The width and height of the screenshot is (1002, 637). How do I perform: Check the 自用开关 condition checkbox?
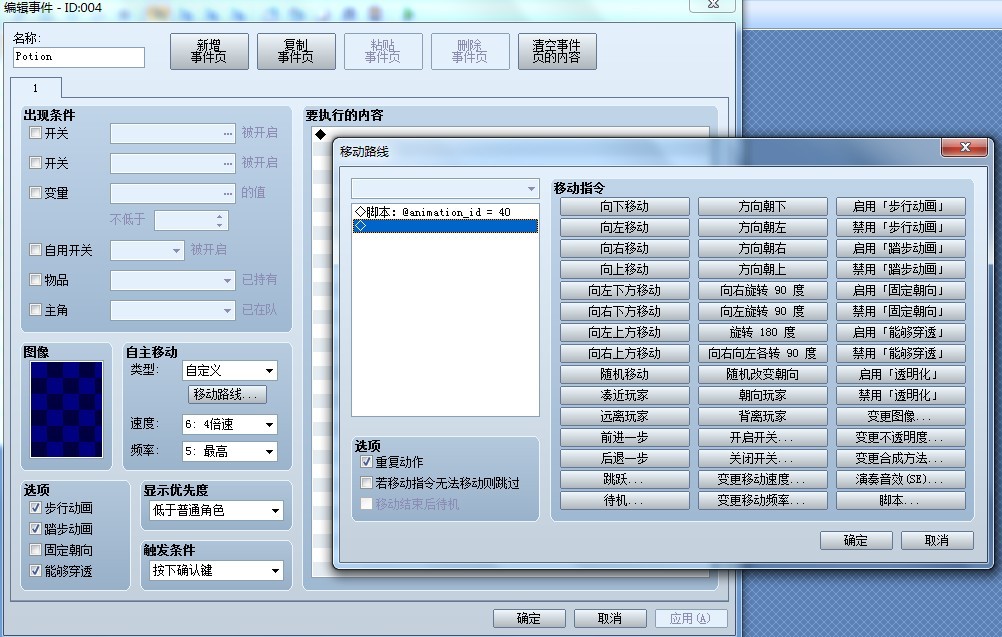click(36, 250)
